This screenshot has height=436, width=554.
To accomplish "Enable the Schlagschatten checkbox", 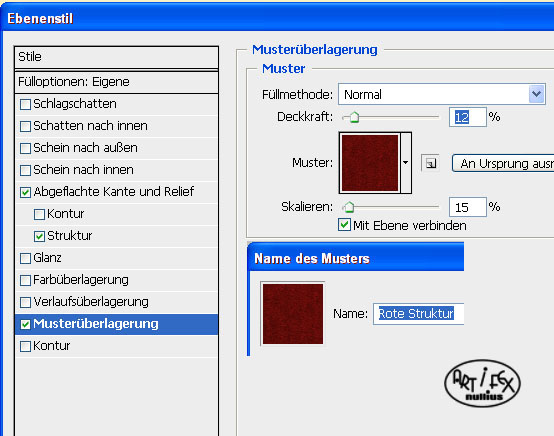I will [25, 104].
